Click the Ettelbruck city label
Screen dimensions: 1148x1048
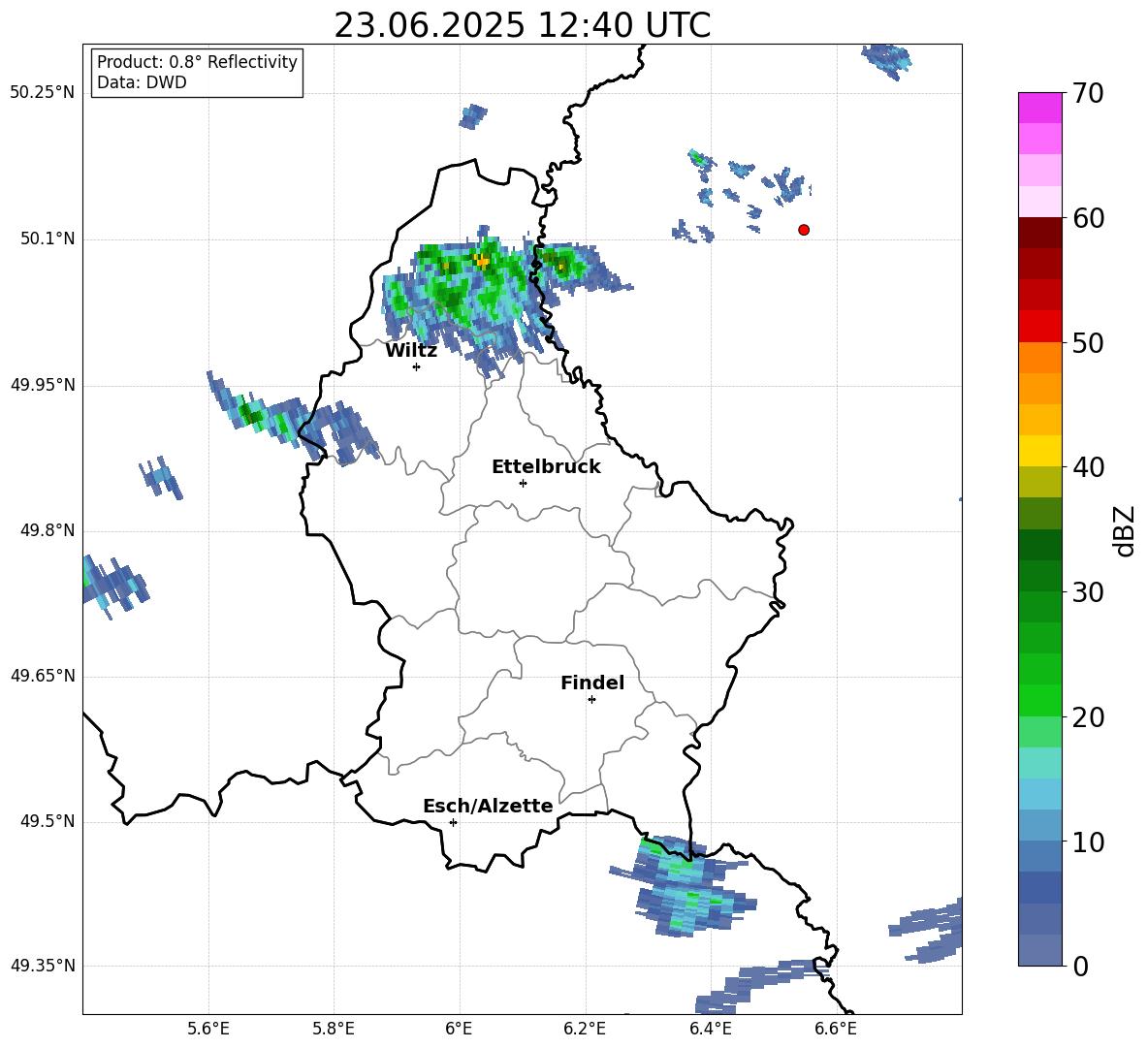[546, 467]
